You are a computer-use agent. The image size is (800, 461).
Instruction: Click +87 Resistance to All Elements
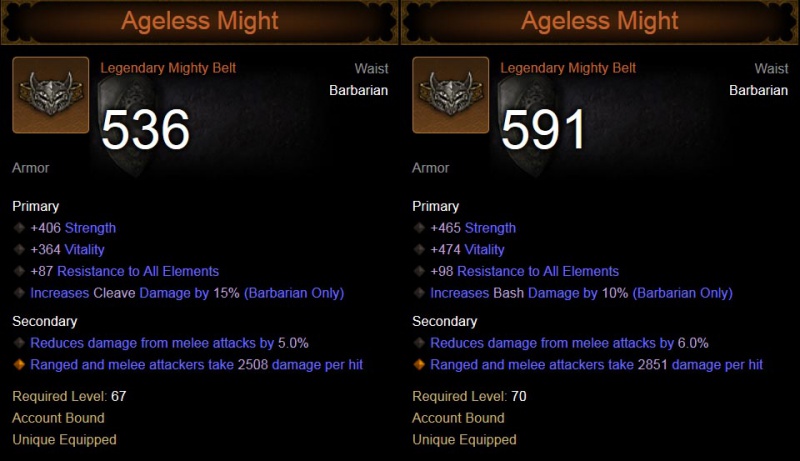coord(124,272)
